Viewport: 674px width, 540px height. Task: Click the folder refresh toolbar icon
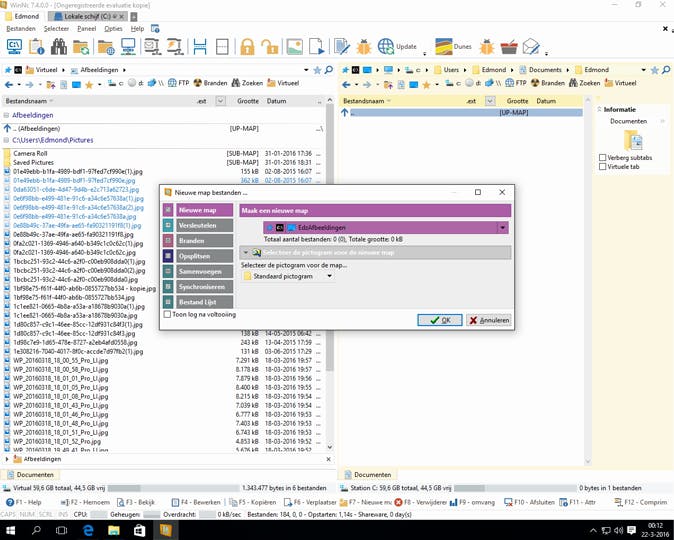(x=81, y=46)
